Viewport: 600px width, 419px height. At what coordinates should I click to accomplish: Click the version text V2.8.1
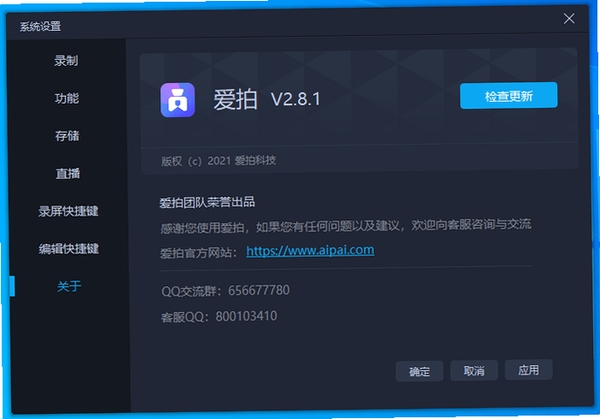[x=295, y=99]
